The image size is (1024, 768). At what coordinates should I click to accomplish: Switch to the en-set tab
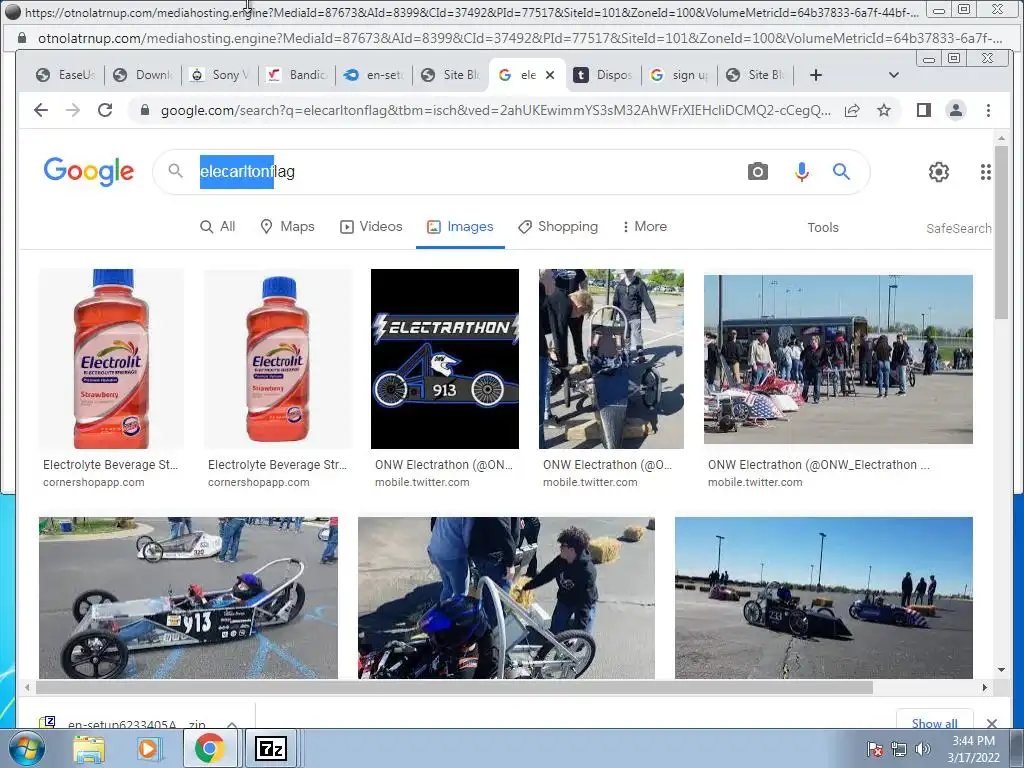point(375,75)
